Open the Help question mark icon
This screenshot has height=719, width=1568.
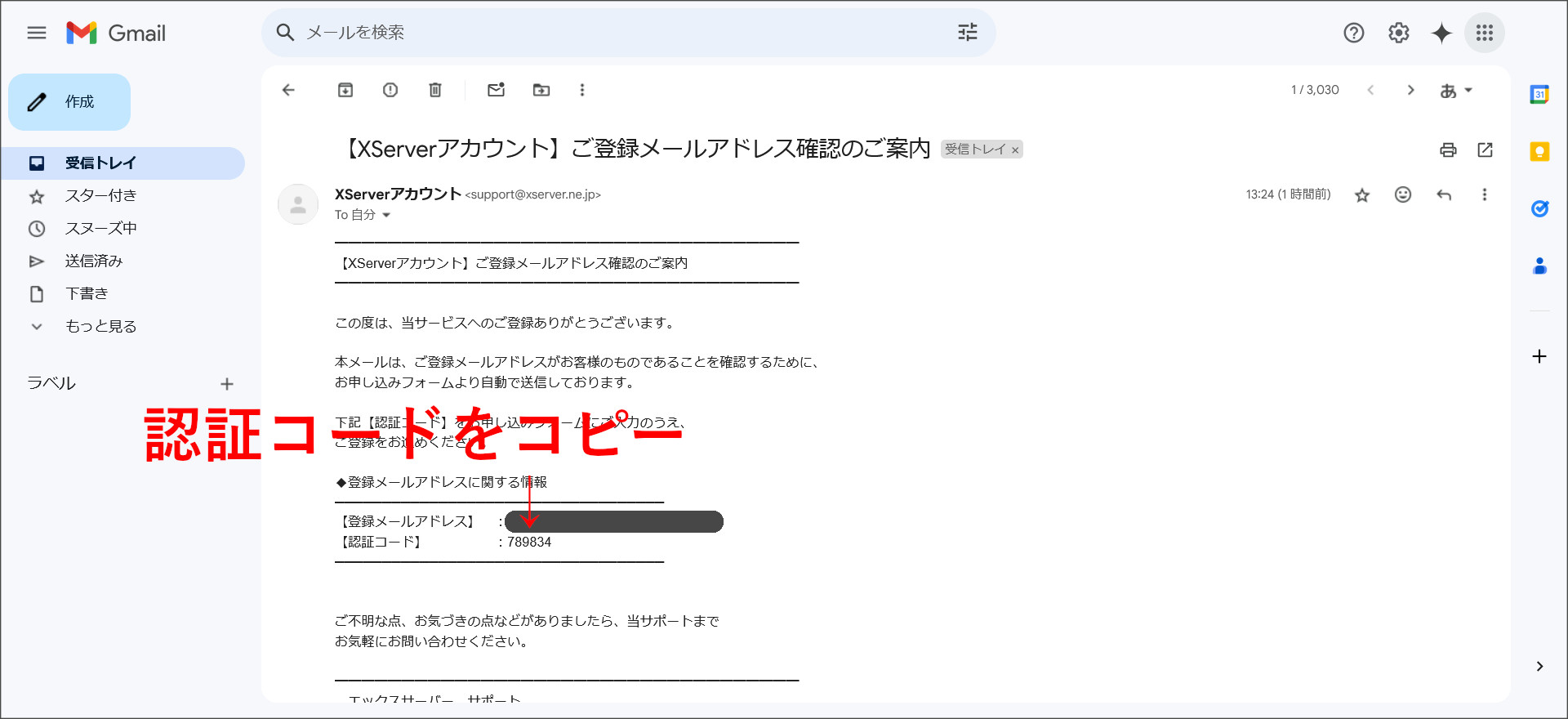click(1354, 33)
